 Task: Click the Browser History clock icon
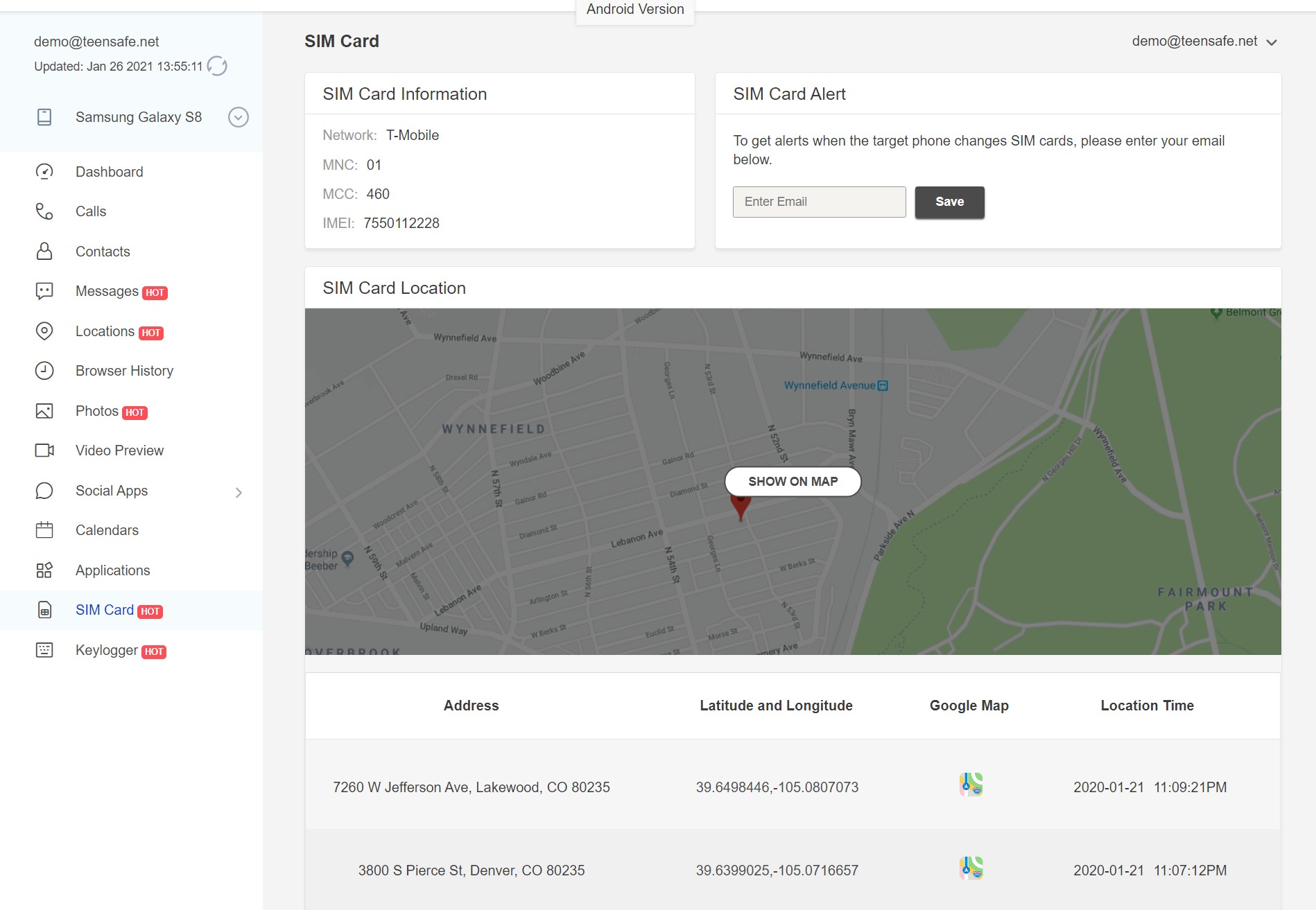[44, 371]
